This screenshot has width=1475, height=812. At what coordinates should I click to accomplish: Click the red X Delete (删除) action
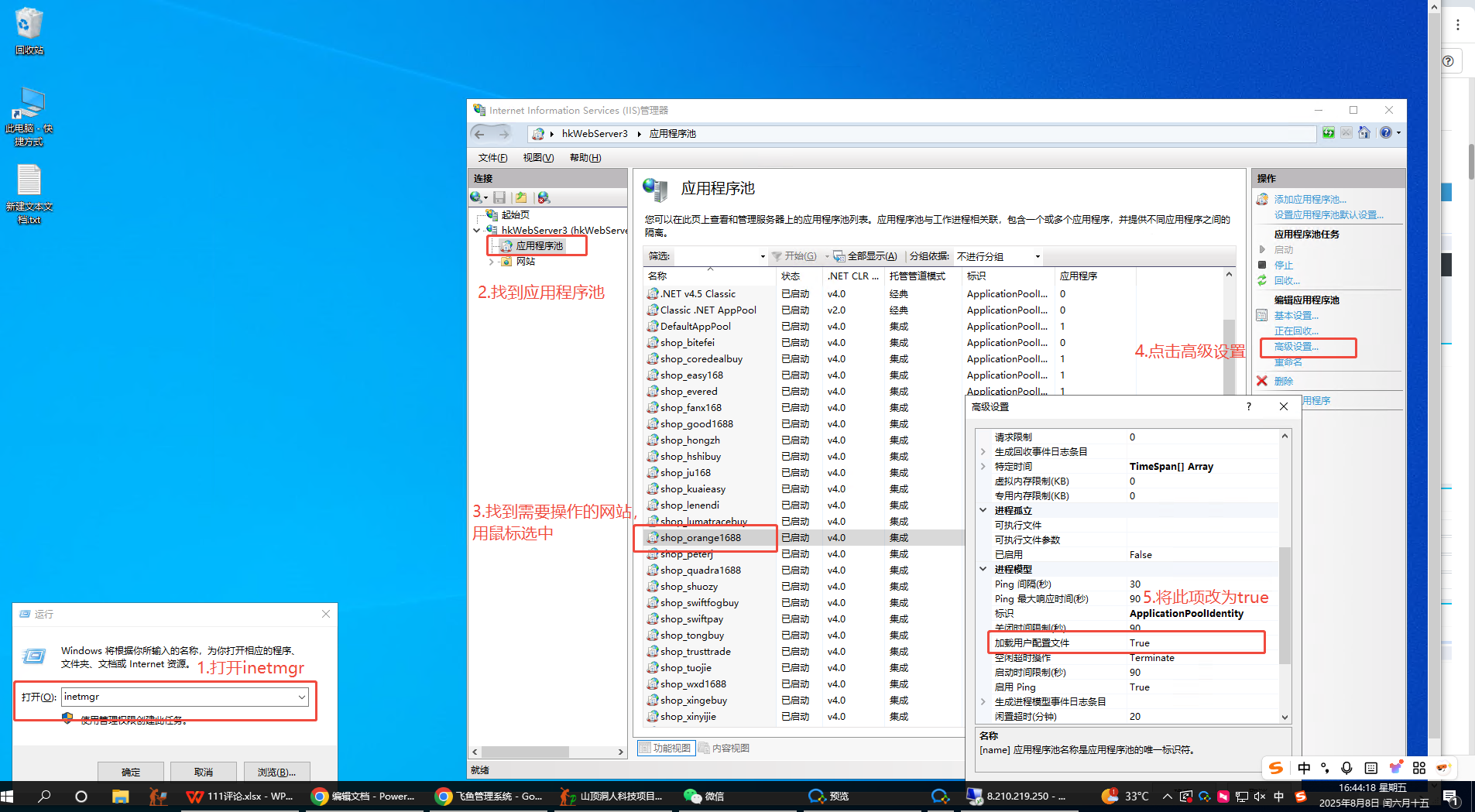coord(1282,381)
